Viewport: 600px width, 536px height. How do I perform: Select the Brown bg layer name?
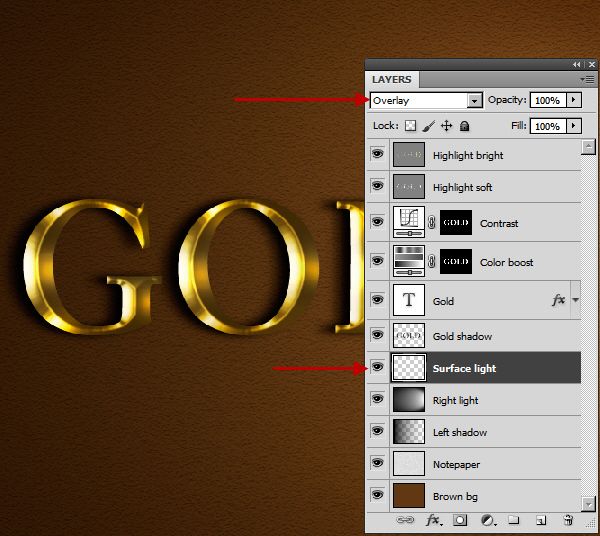click(455, 497)
